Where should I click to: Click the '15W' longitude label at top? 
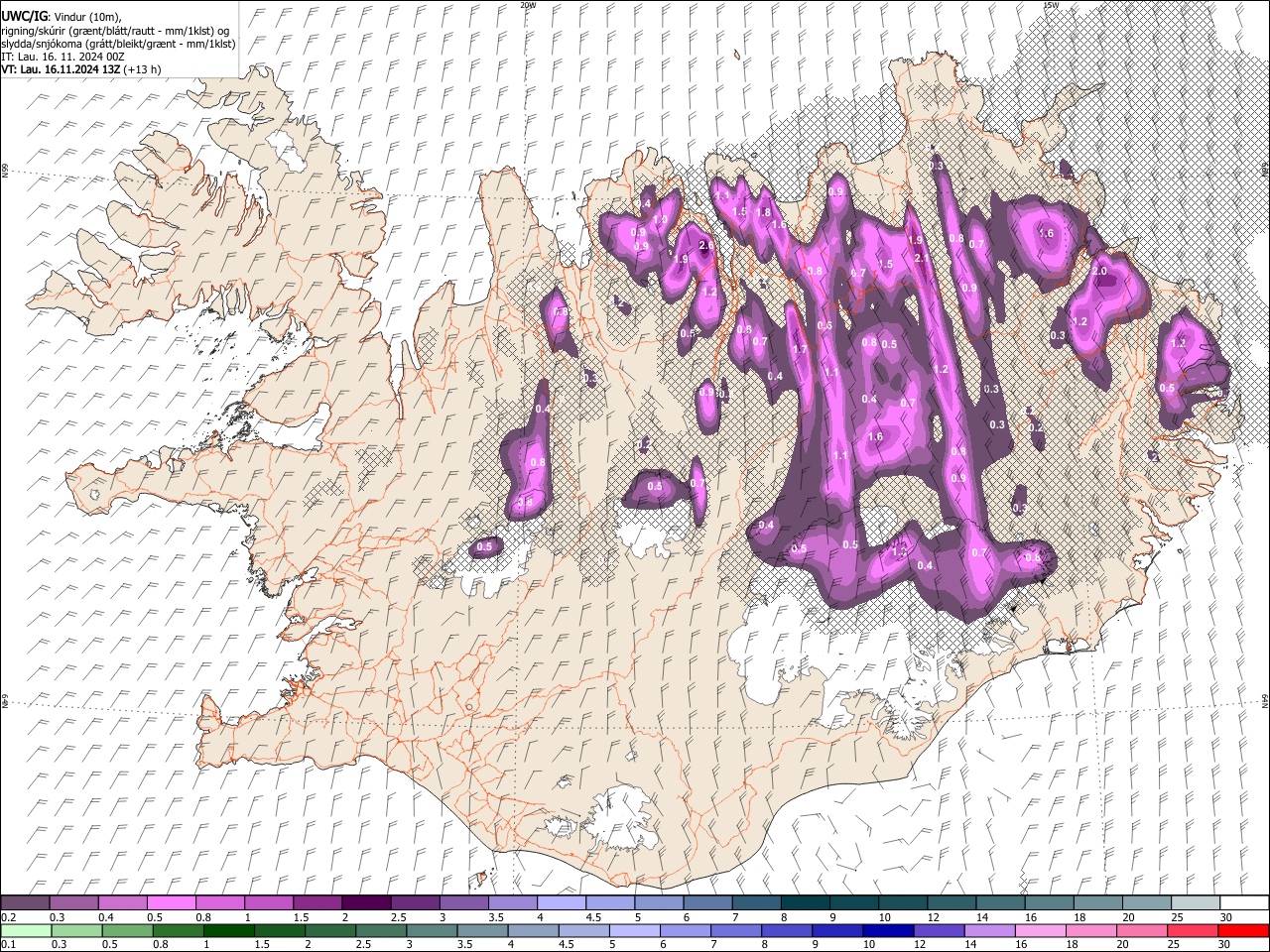coord(1051,5)
